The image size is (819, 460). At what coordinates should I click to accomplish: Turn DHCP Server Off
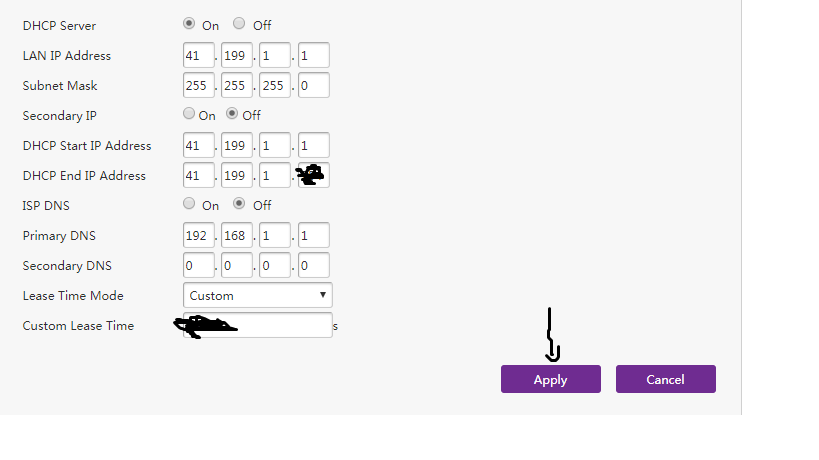point(239,24)
